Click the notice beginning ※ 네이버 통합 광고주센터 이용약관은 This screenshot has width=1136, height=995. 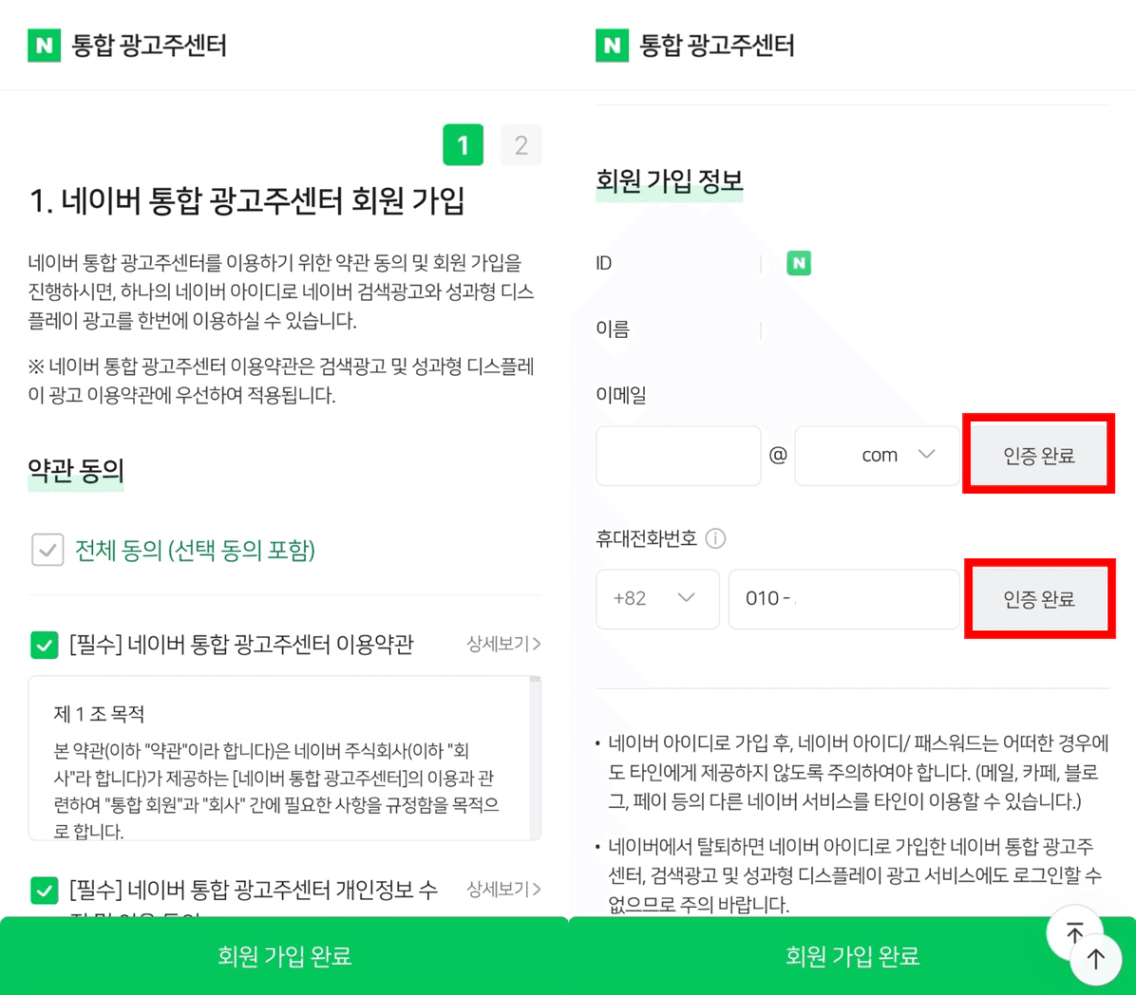[281, 380]
